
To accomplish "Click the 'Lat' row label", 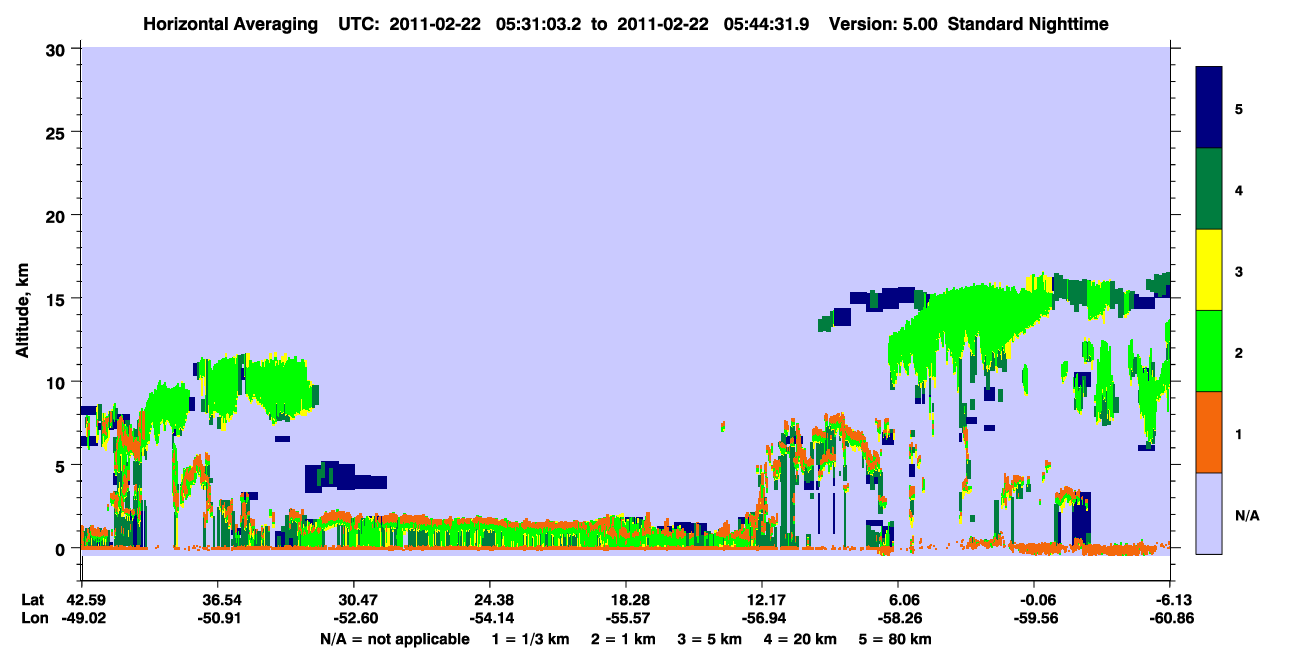I will 33,600.
